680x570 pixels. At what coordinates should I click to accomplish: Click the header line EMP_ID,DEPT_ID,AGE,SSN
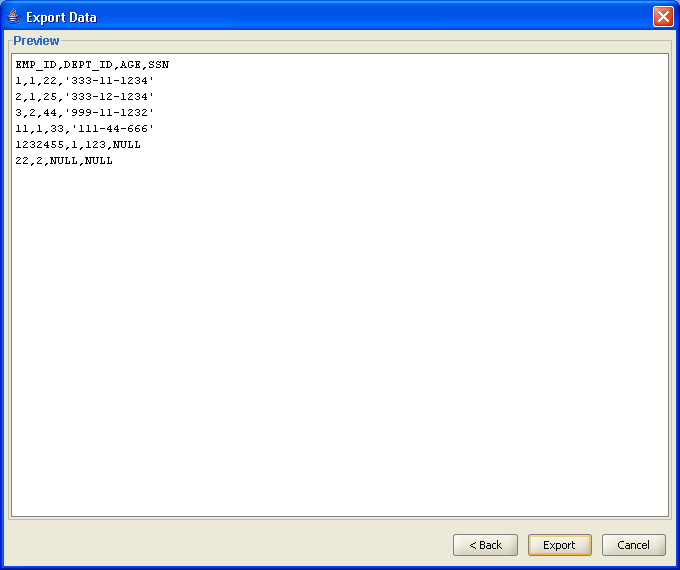(x=92, y=65)
